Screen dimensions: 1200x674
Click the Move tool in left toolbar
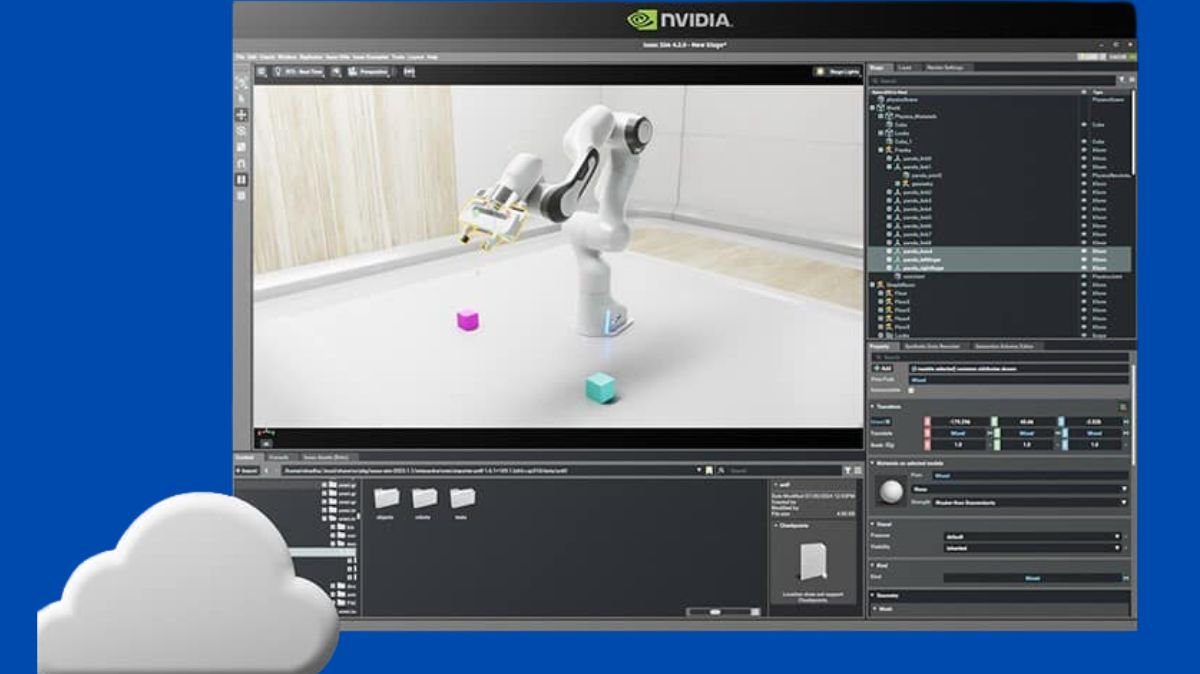(x=241, y=115)
